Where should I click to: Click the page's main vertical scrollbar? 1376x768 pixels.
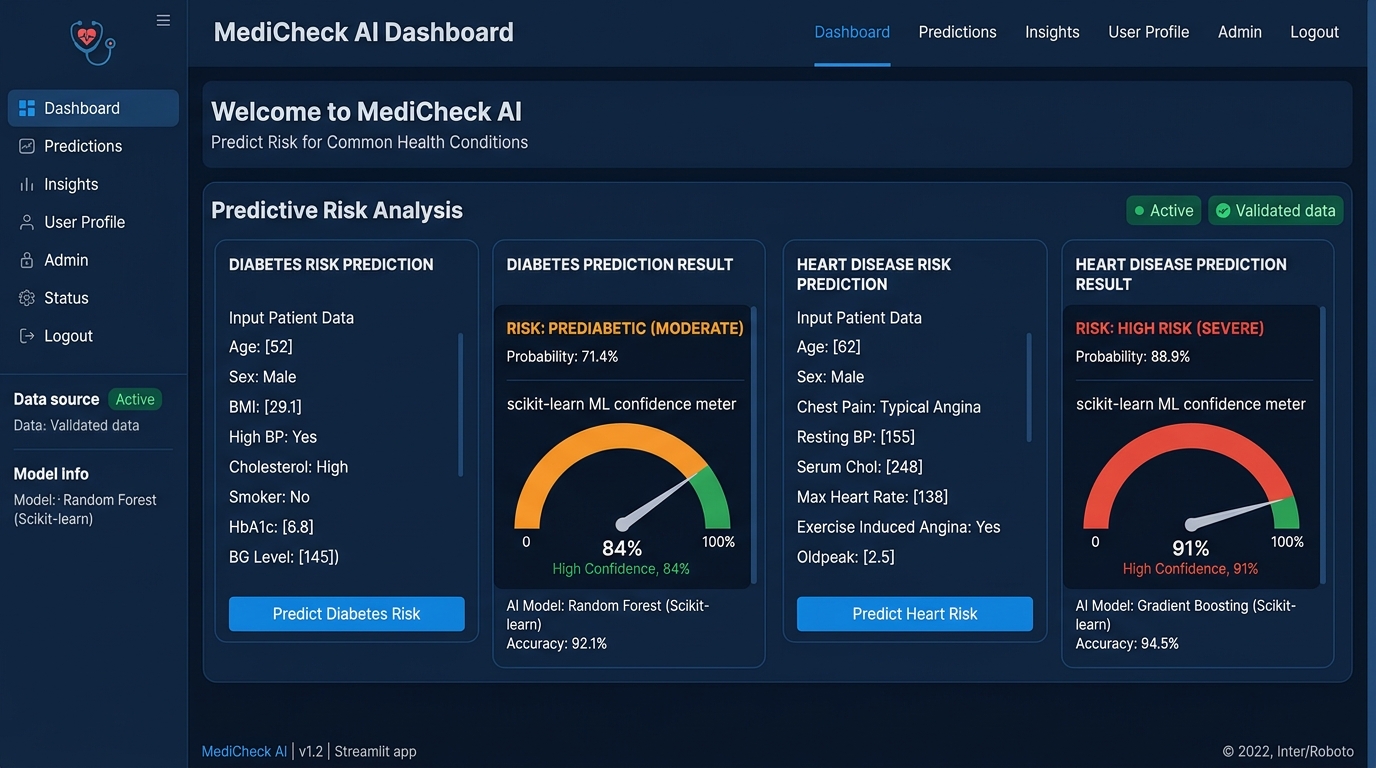(x=1371, y=384)
